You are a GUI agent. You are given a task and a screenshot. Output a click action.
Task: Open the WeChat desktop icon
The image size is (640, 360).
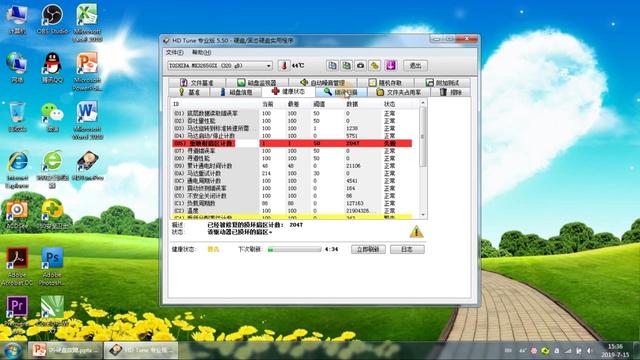[52, 117]
